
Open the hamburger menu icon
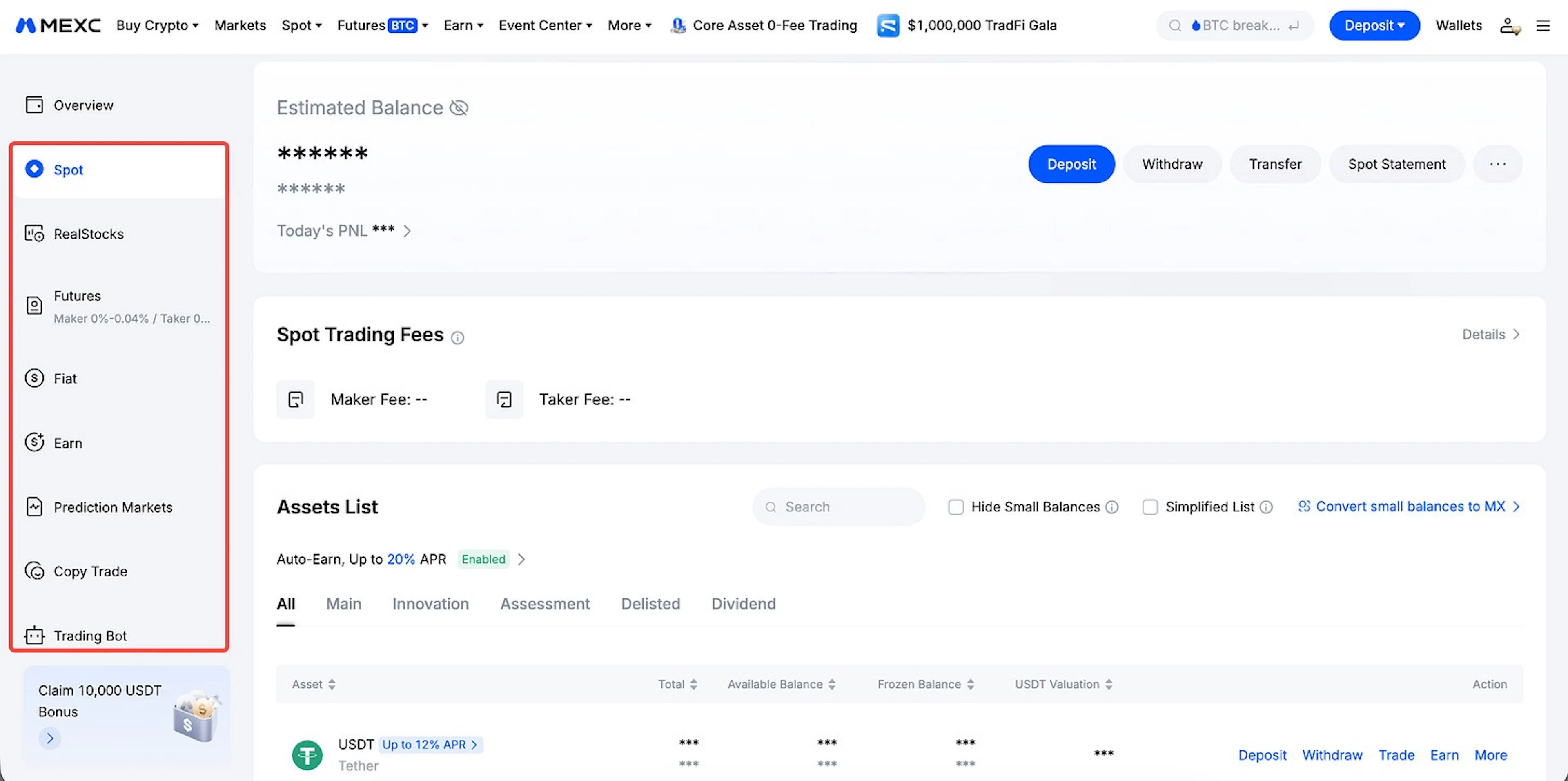click(x=1543, y=26)
